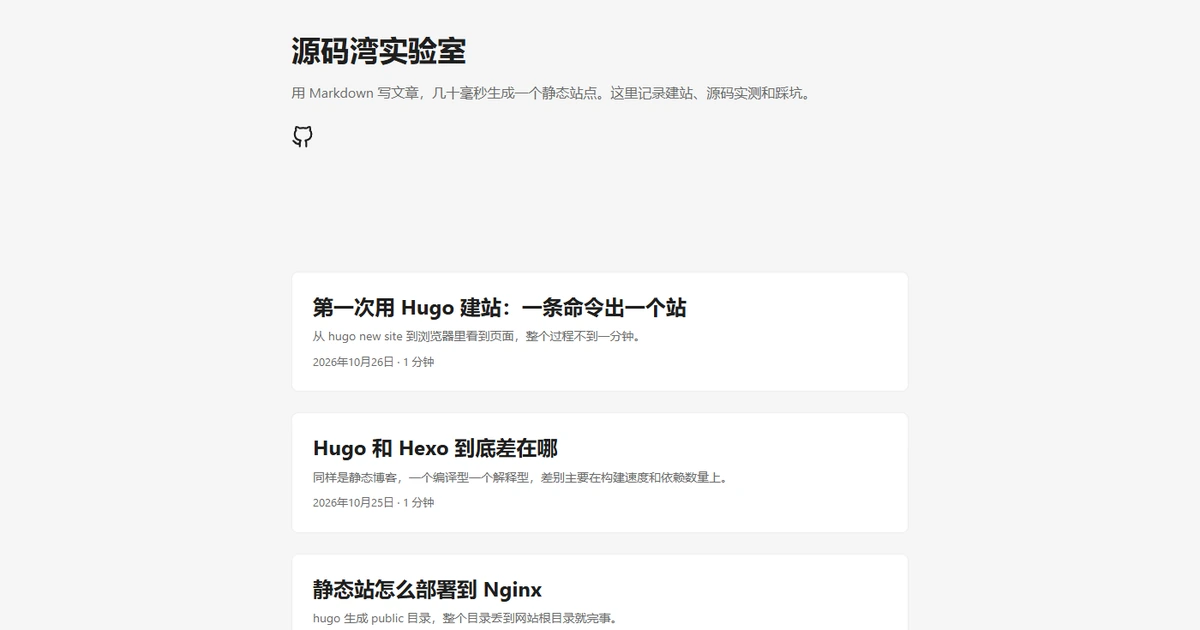Click the date 2026年10月25日 · 1 分钟
The image size is (1200, 630).
click(373, 503)
